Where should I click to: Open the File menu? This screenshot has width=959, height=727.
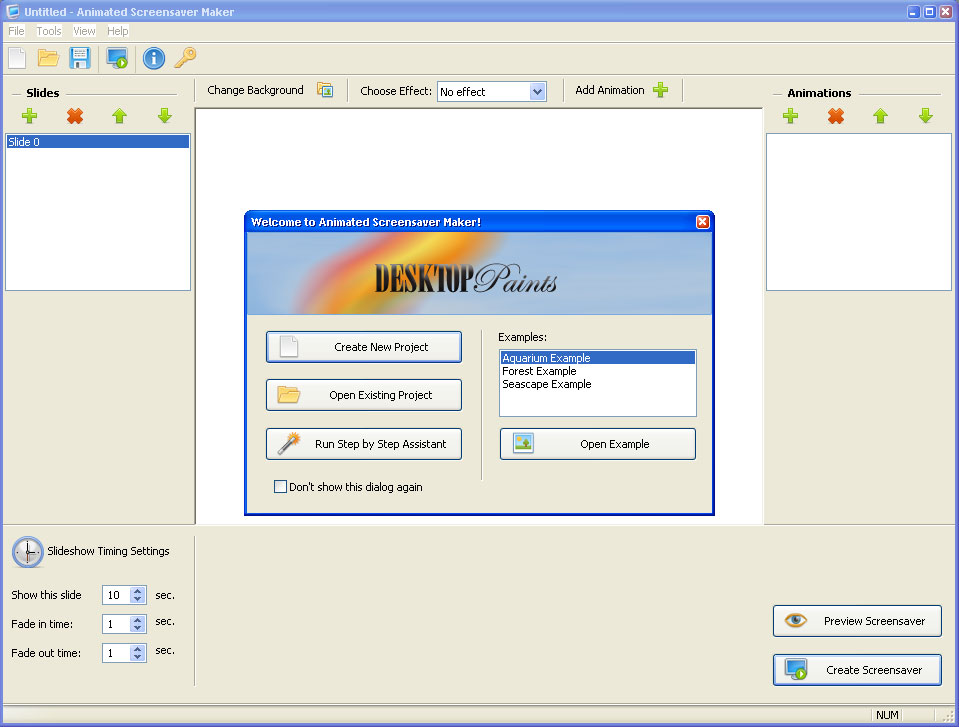tap(17, 31)
